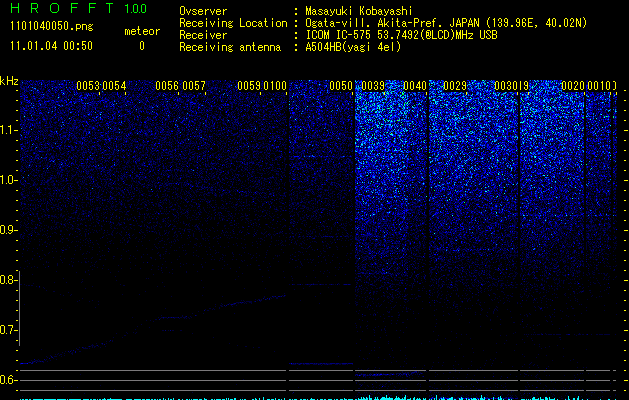Click the 0059 time marker

tap(249, 86)
